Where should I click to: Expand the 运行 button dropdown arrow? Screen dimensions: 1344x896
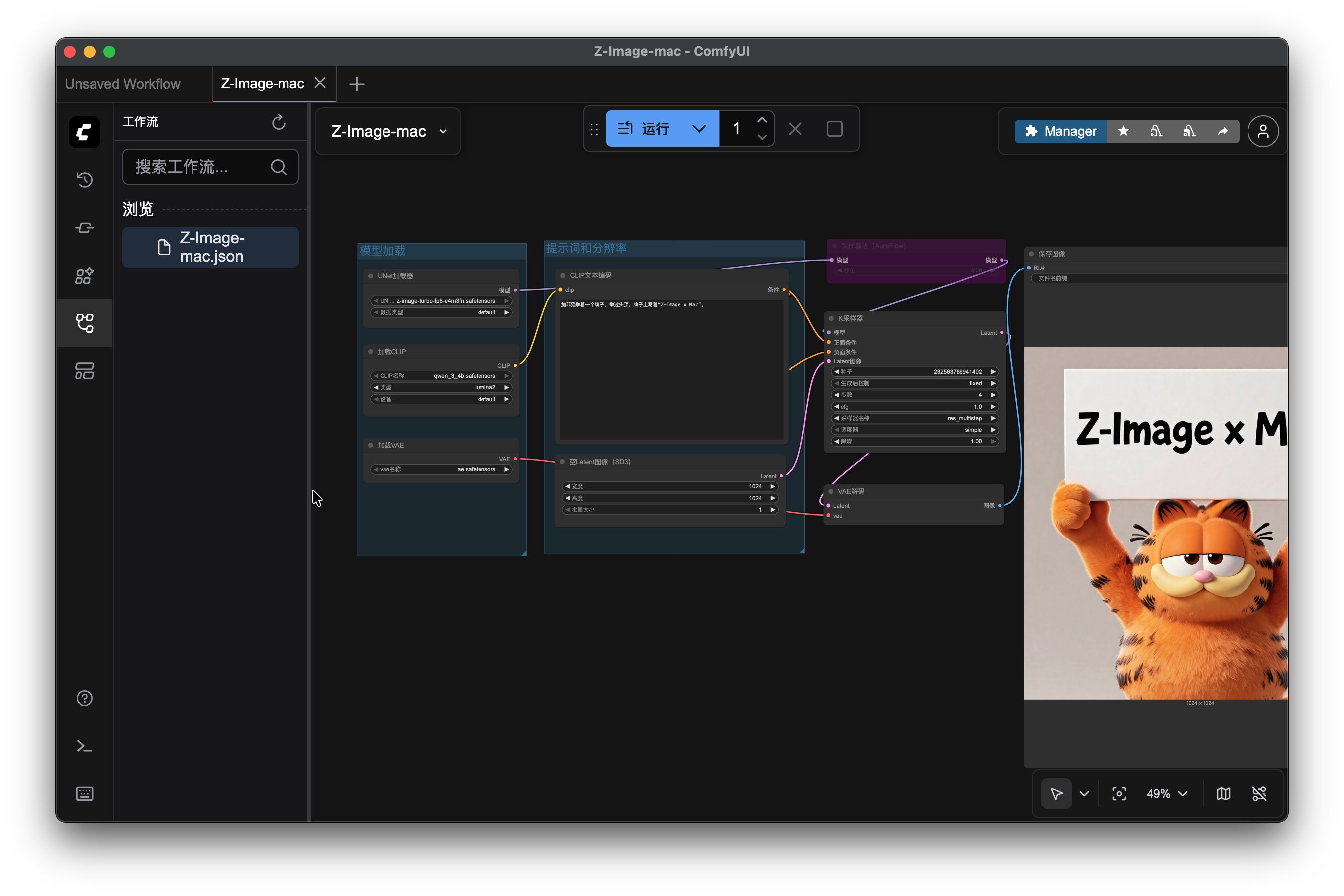click(x=698, y=129)
